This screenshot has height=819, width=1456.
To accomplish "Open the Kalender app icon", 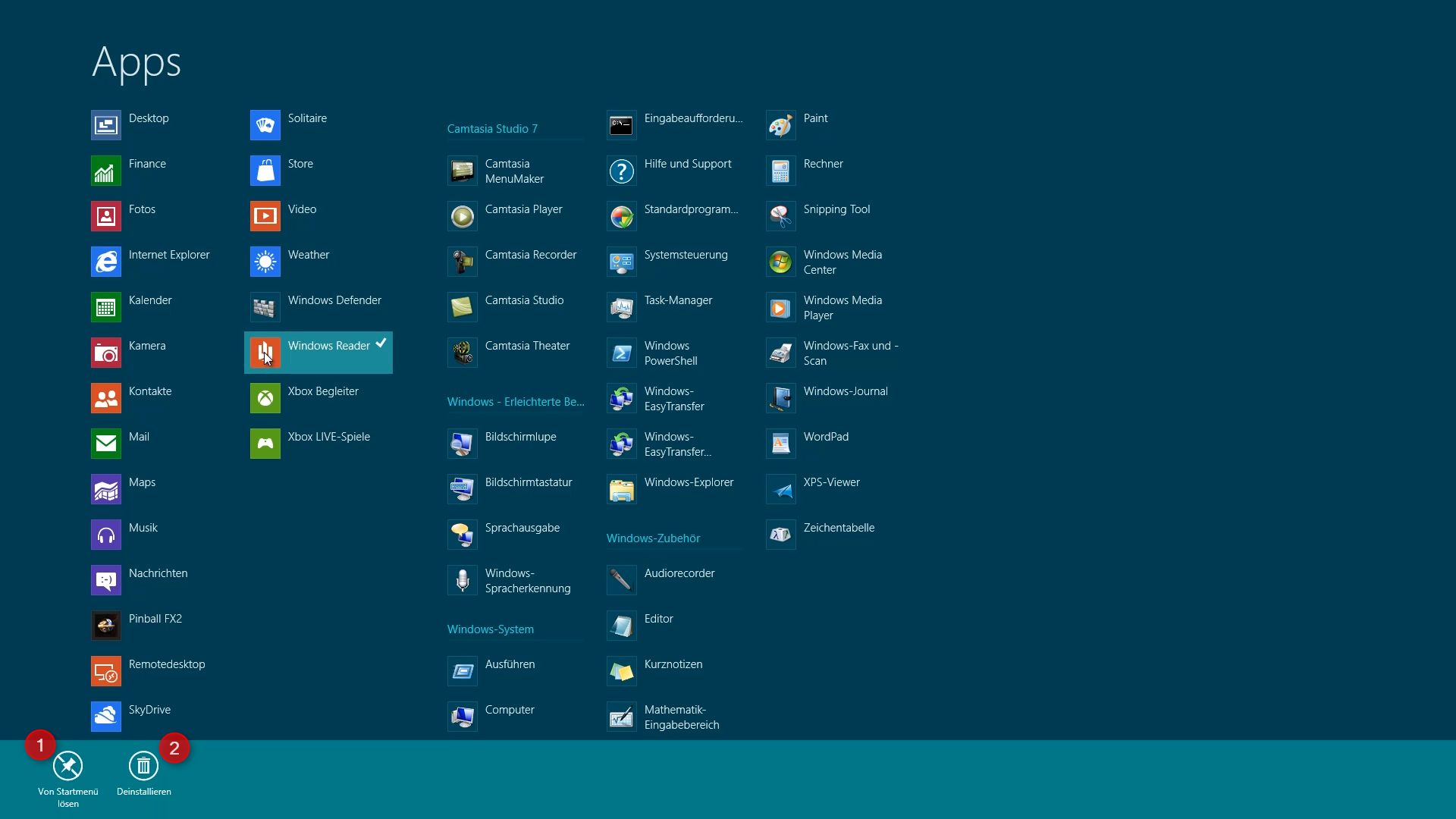I will coord(106,307).
